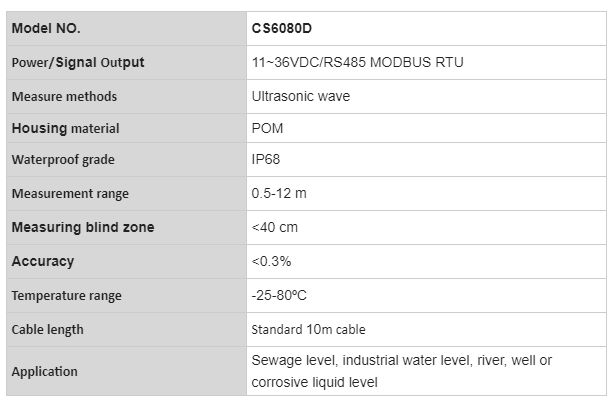Click the Model NO. label cell
Screen dimensions: 616x406
point(126,28)
